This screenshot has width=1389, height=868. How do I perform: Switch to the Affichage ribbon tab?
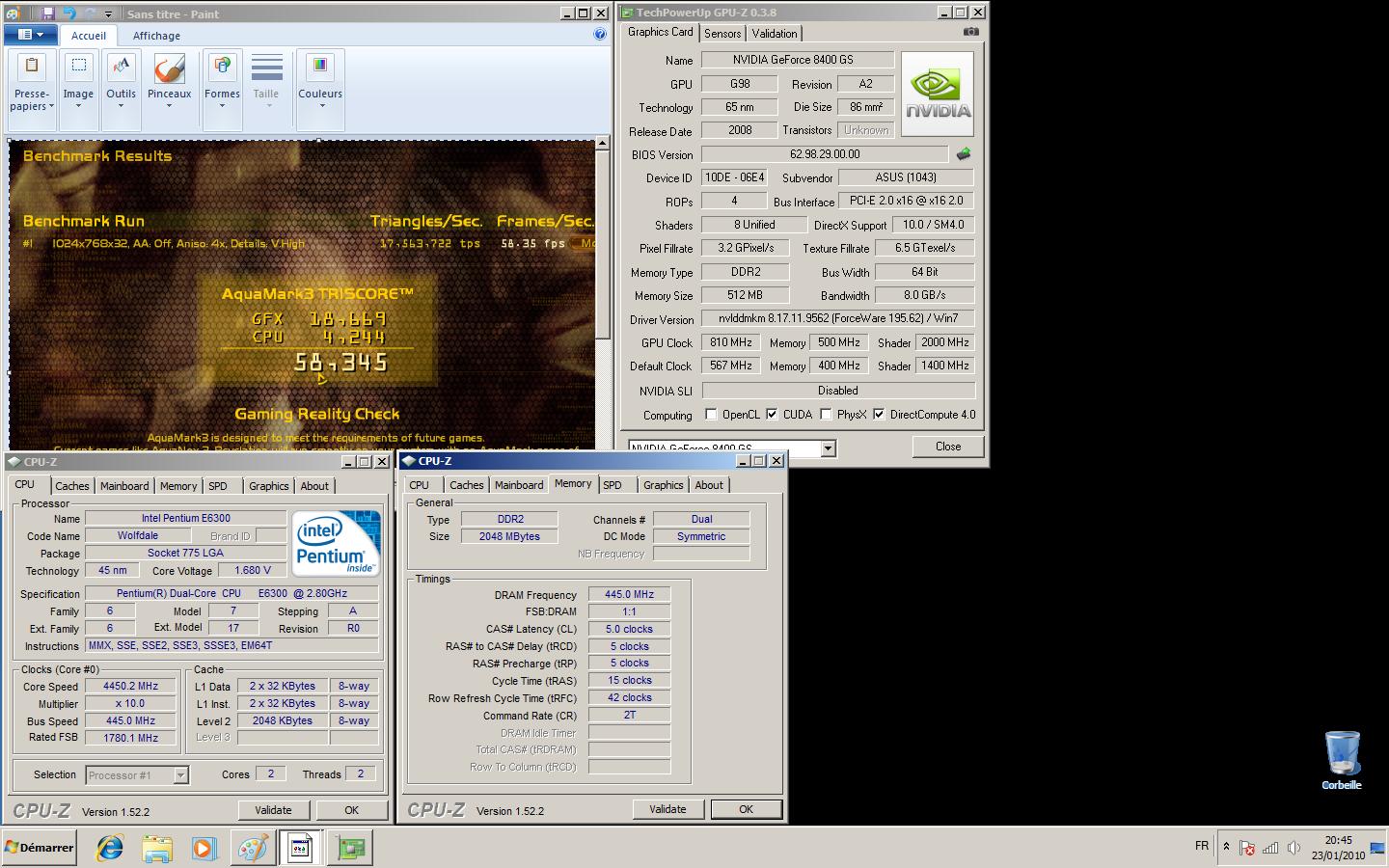[x=156, y=36]
